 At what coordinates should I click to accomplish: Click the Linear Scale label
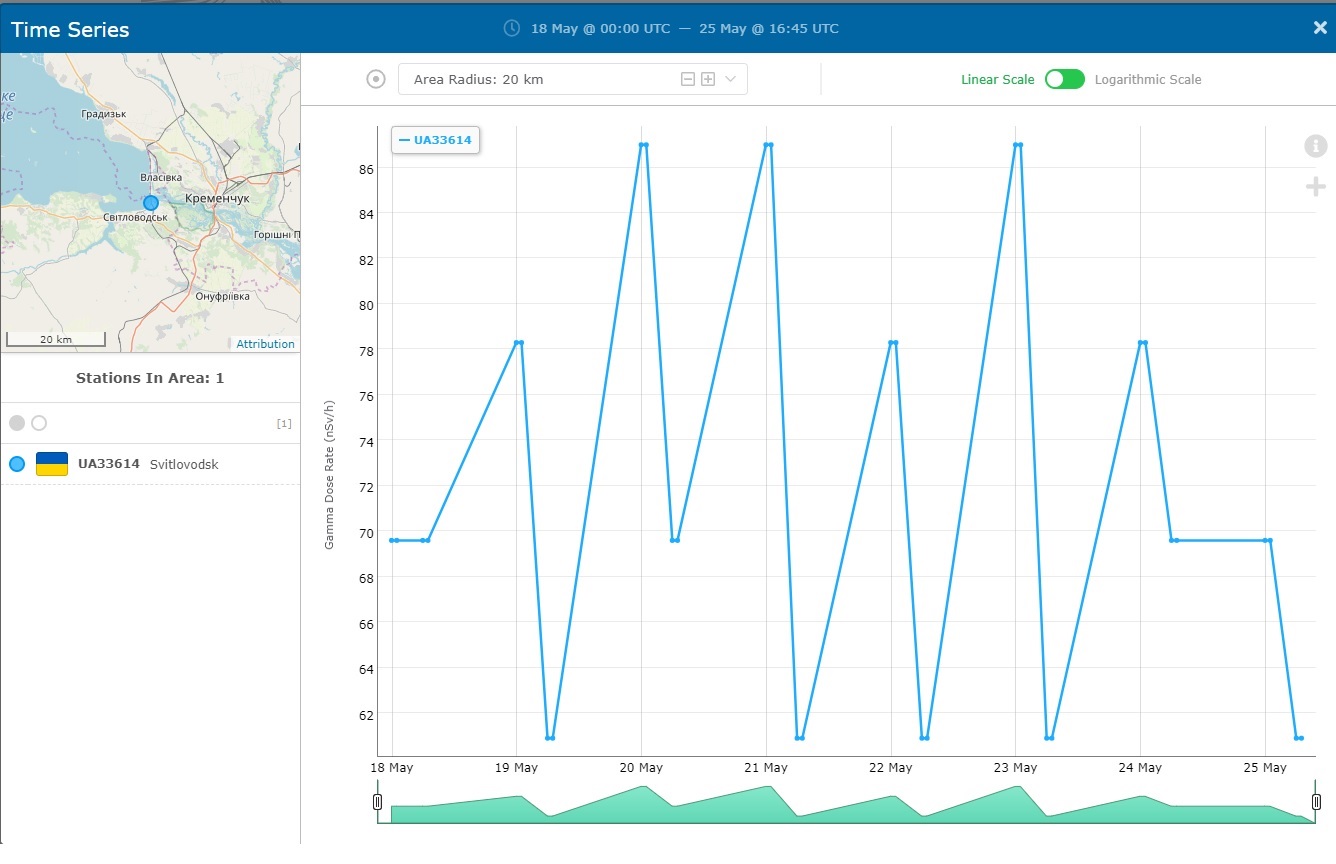click(x=997, y=79)
